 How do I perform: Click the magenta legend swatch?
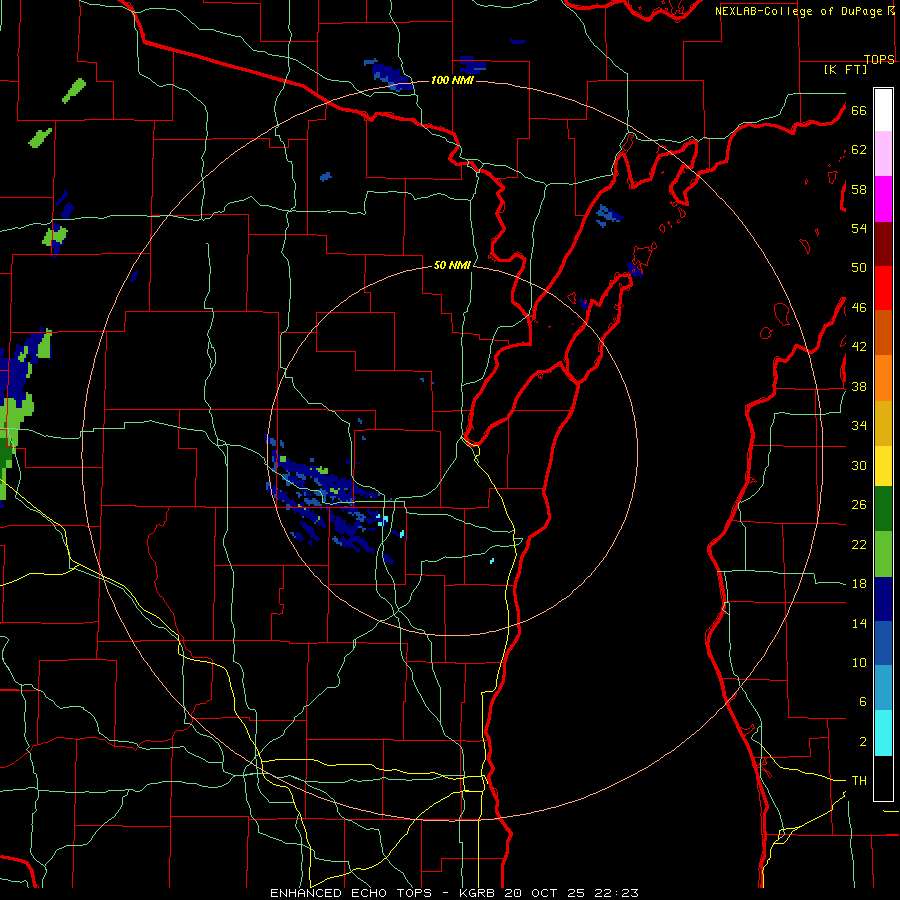(883, 199)
